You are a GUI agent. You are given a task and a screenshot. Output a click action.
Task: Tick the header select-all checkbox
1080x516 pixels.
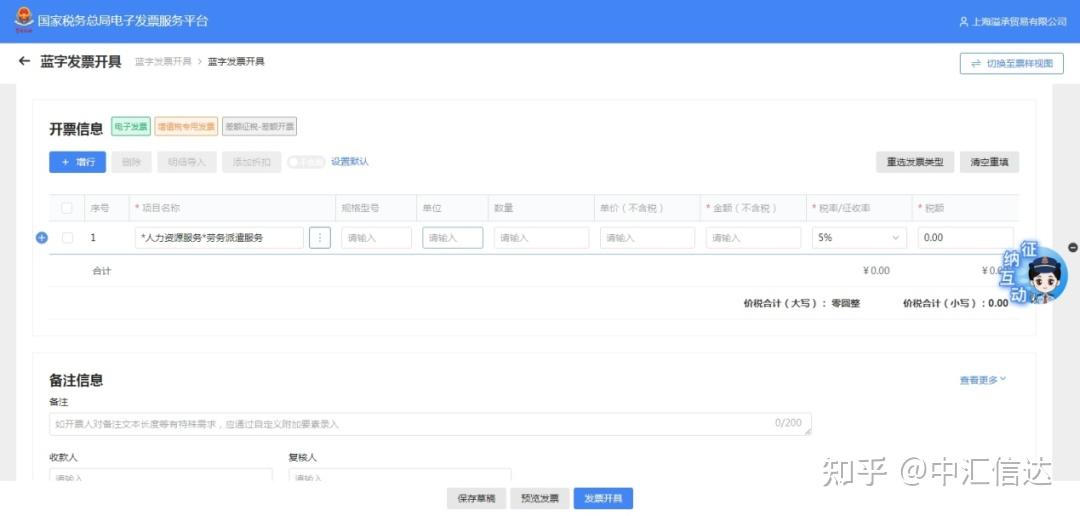[x=68, y=208]
